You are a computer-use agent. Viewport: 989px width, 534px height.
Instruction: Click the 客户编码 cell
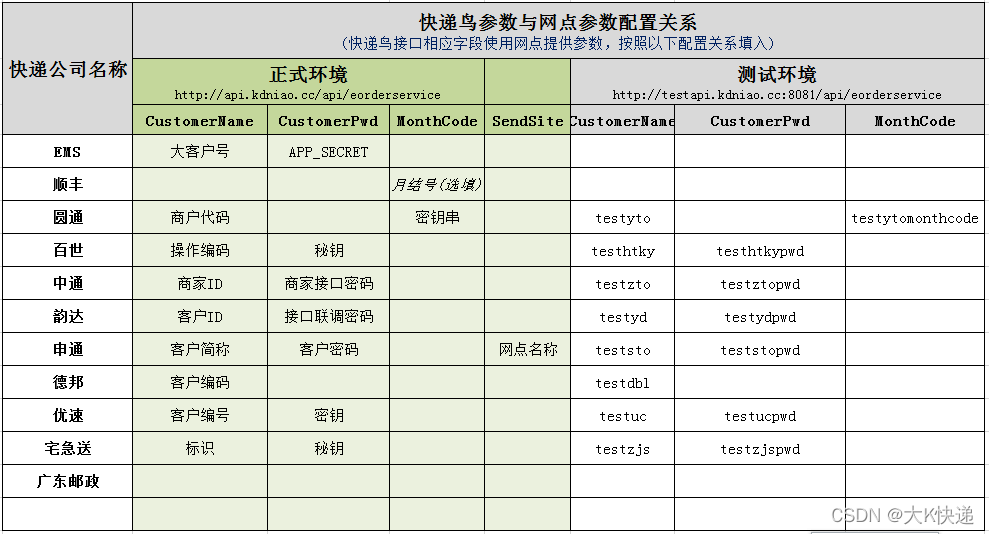200,382
